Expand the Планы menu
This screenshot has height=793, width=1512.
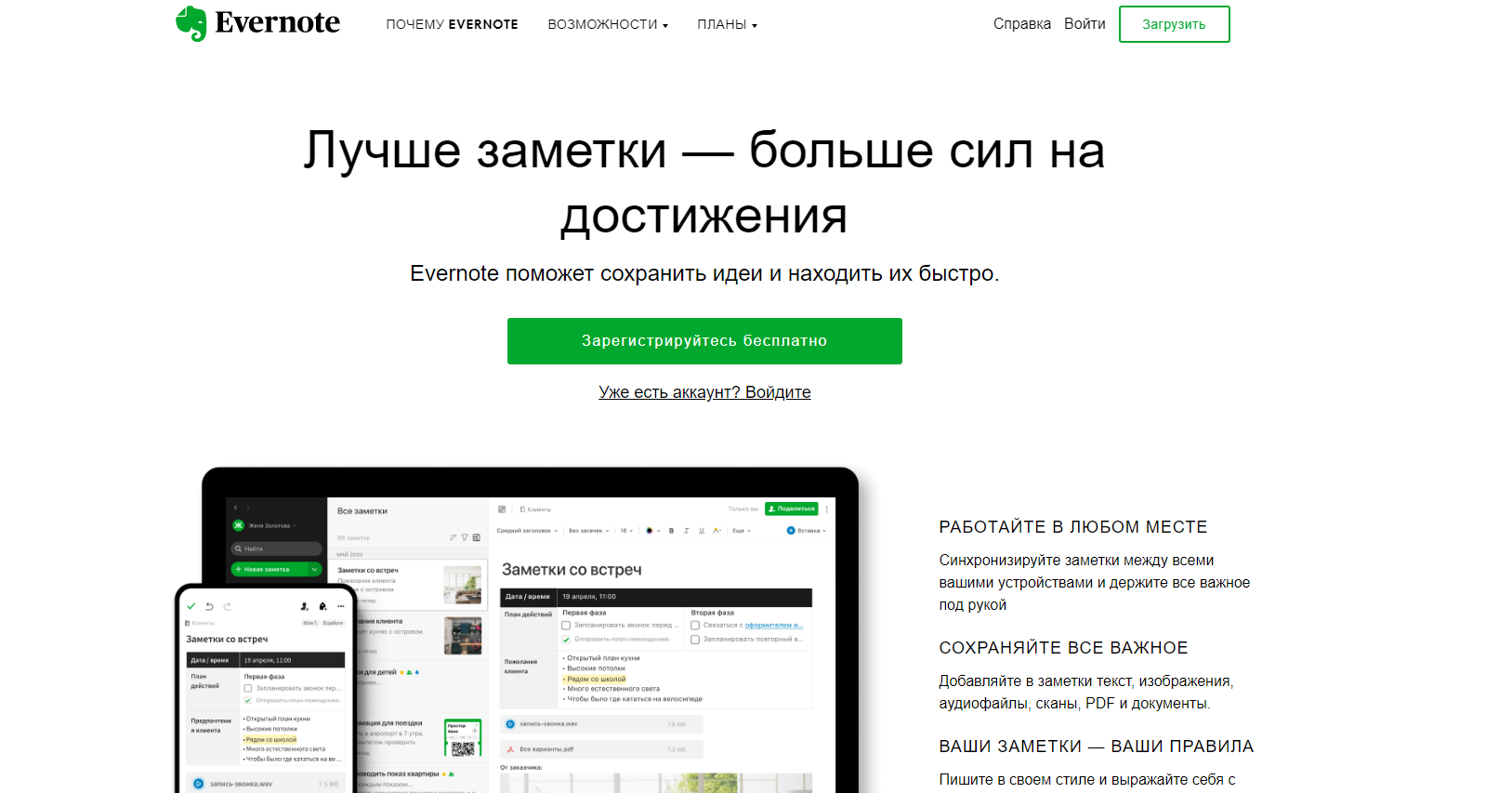[727, 24]
